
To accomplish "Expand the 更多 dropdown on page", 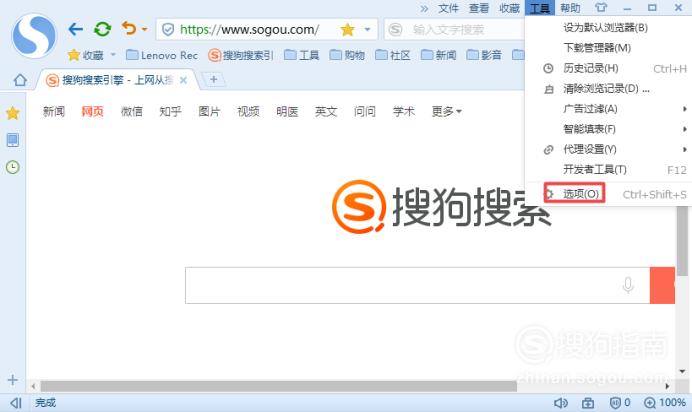I will coord(446,112).
